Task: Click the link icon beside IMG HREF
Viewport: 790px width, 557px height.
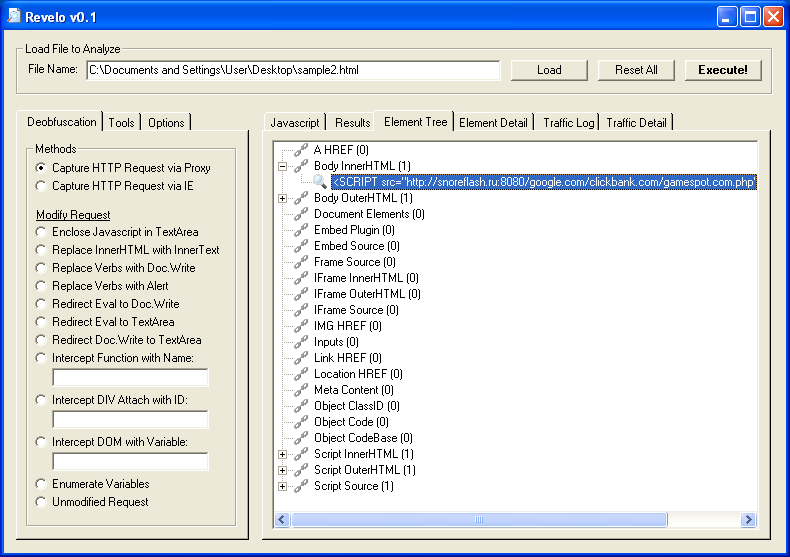Action: click(x=301, y=326)
